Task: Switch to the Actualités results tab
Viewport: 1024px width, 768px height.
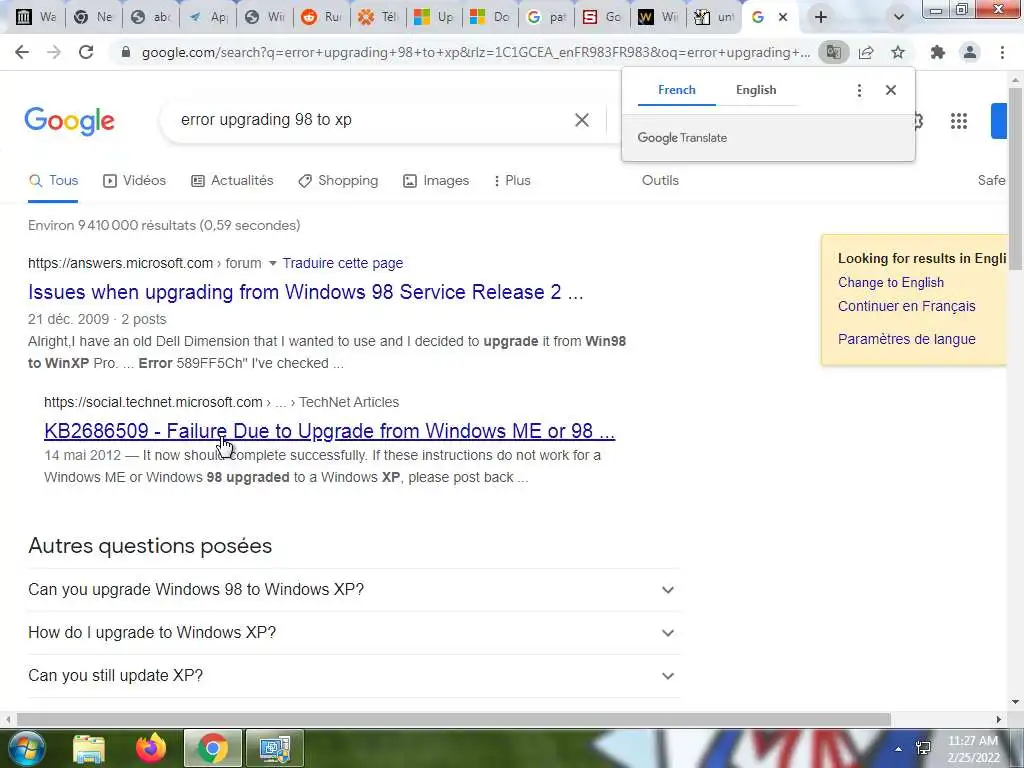Action: pos(232,181)
